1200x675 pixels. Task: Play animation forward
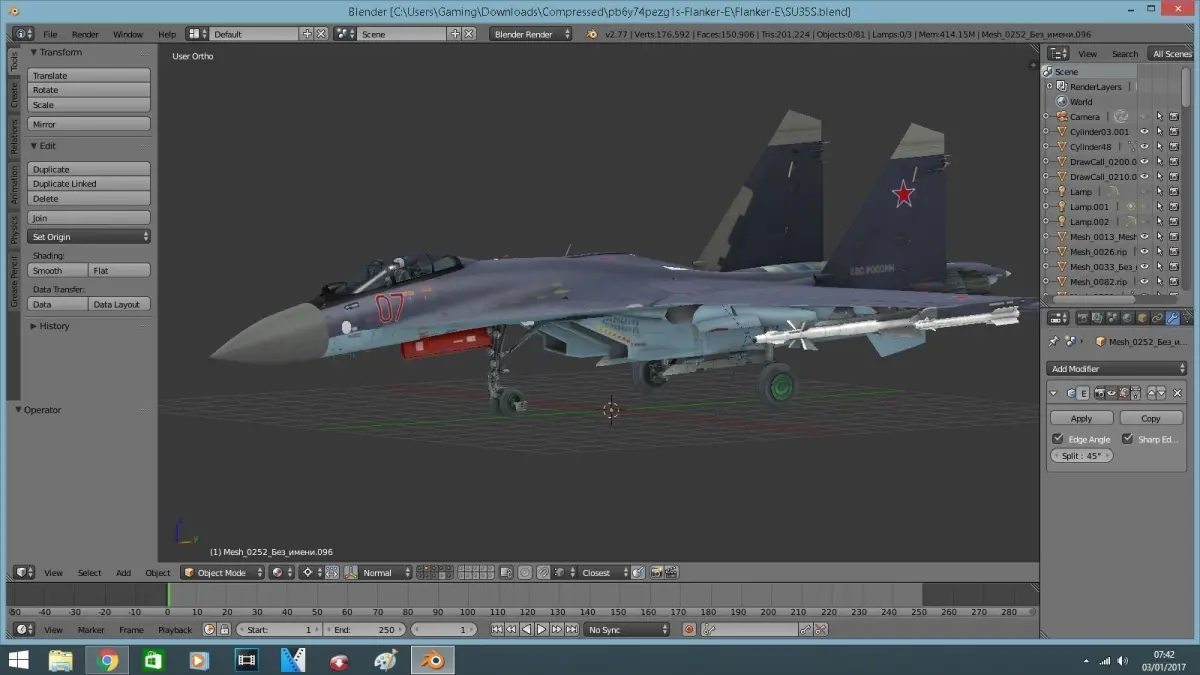[x=541, y=629]
